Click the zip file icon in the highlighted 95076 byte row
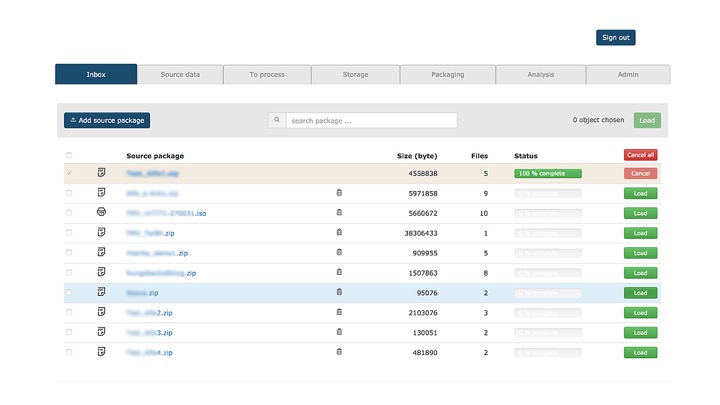Screen dimensions: 720x405 click(x=101, y=292)
